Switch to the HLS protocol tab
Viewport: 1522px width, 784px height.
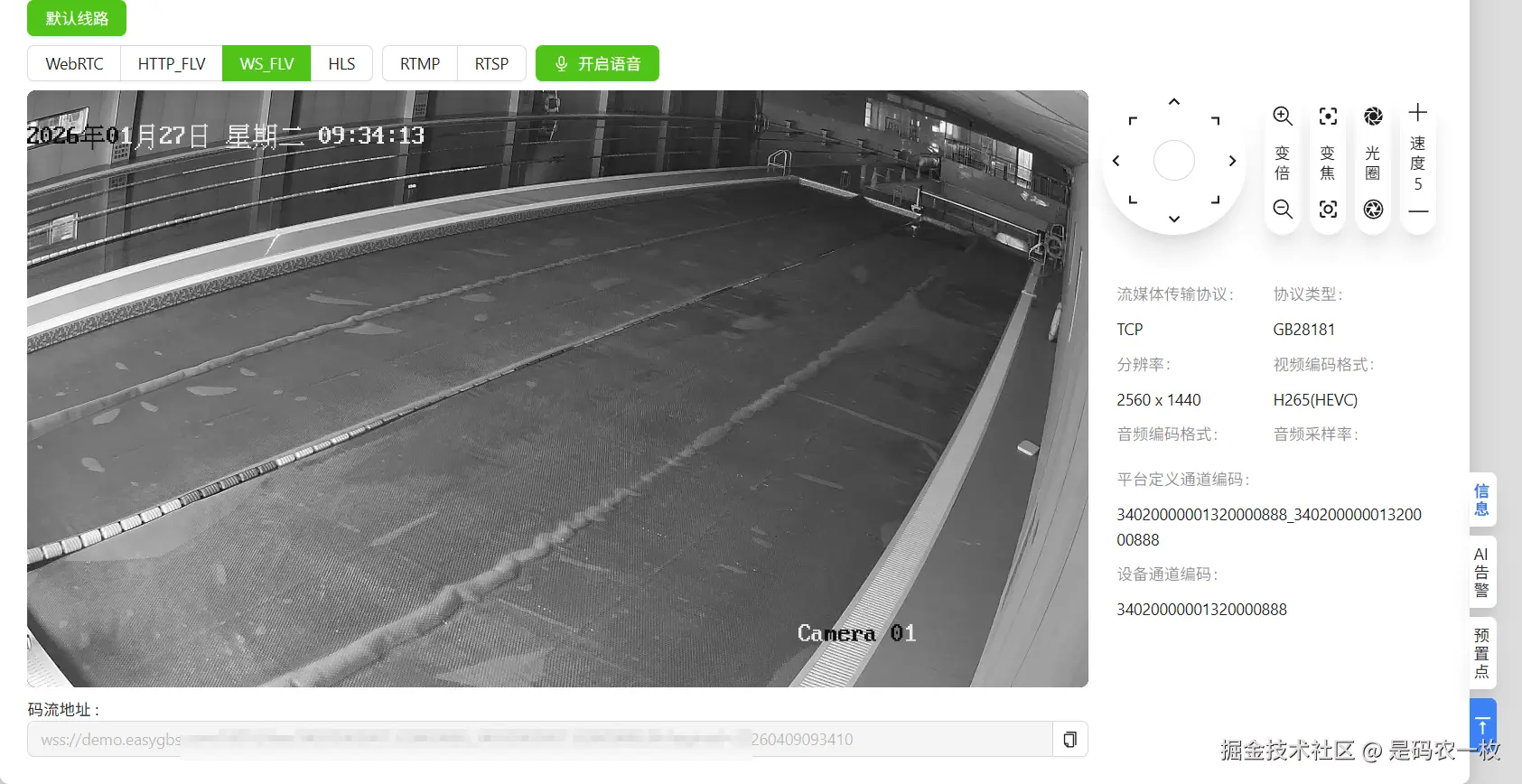coord(341,64)
